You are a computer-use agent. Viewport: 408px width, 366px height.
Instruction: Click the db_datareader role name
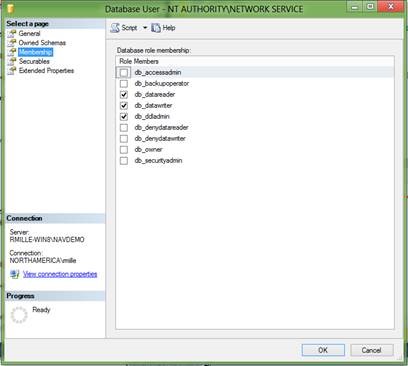pos(155,94)
